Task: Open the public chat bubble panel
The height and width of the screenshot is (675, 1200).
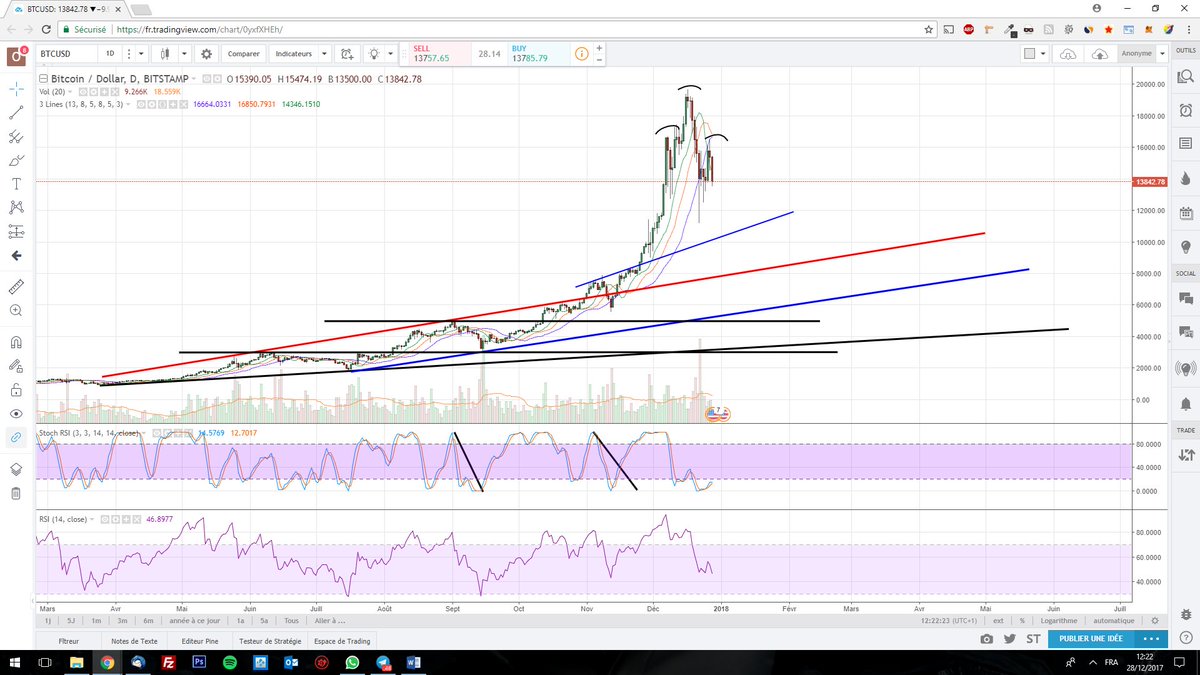Action: point(1185,297)
